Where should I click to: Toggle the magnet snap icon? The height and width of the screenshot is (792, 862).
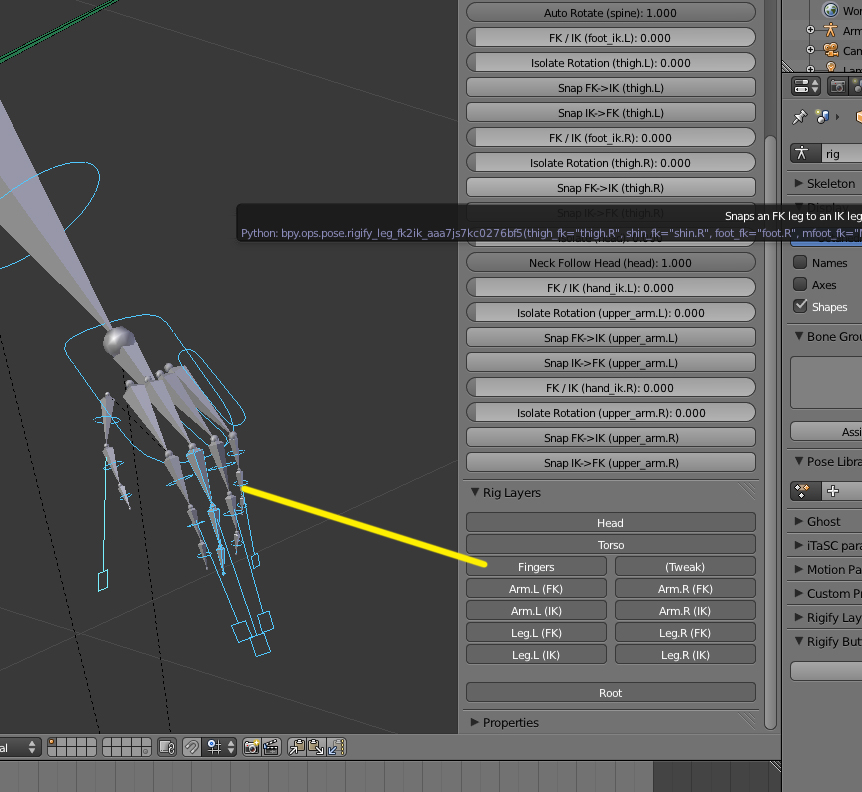coord(191,747)
